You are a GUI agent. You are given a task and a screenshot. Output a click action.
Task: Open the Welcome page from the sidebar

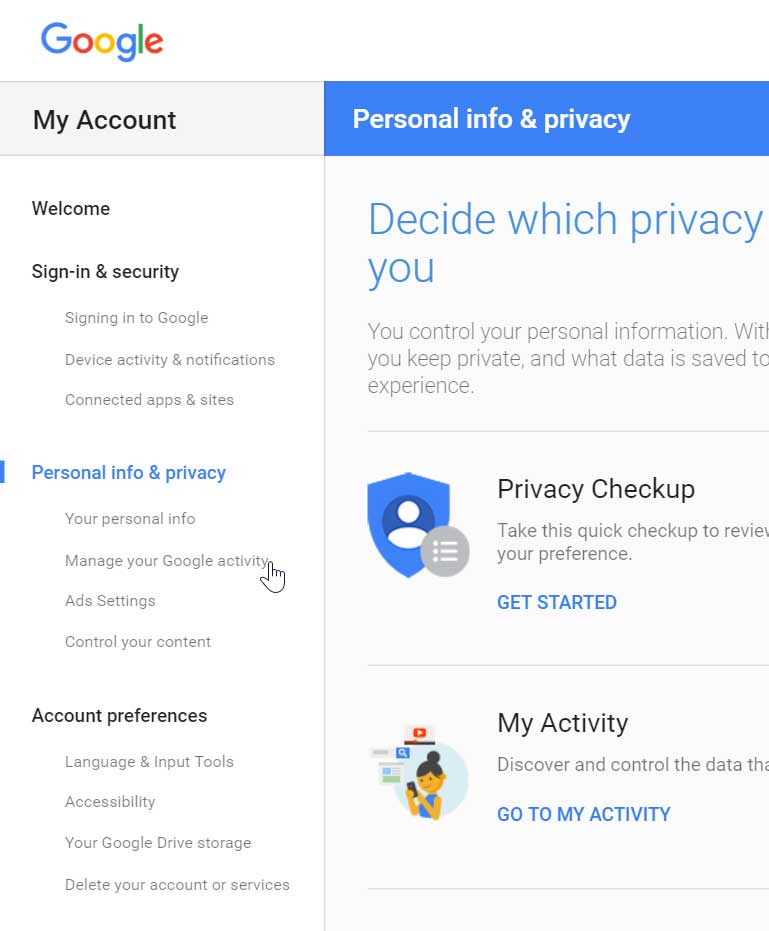pyautogui.click(x=70, y=209)
